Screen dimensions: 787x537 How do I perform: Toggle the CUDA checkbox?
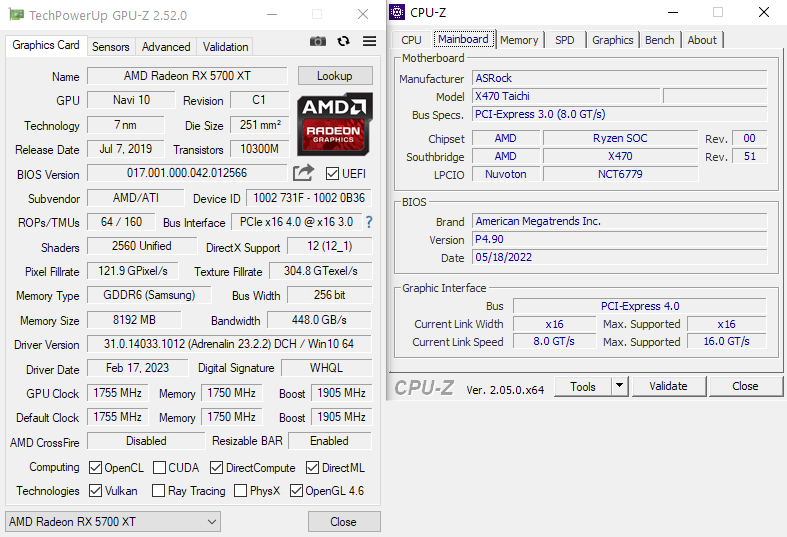click(159, 468)
